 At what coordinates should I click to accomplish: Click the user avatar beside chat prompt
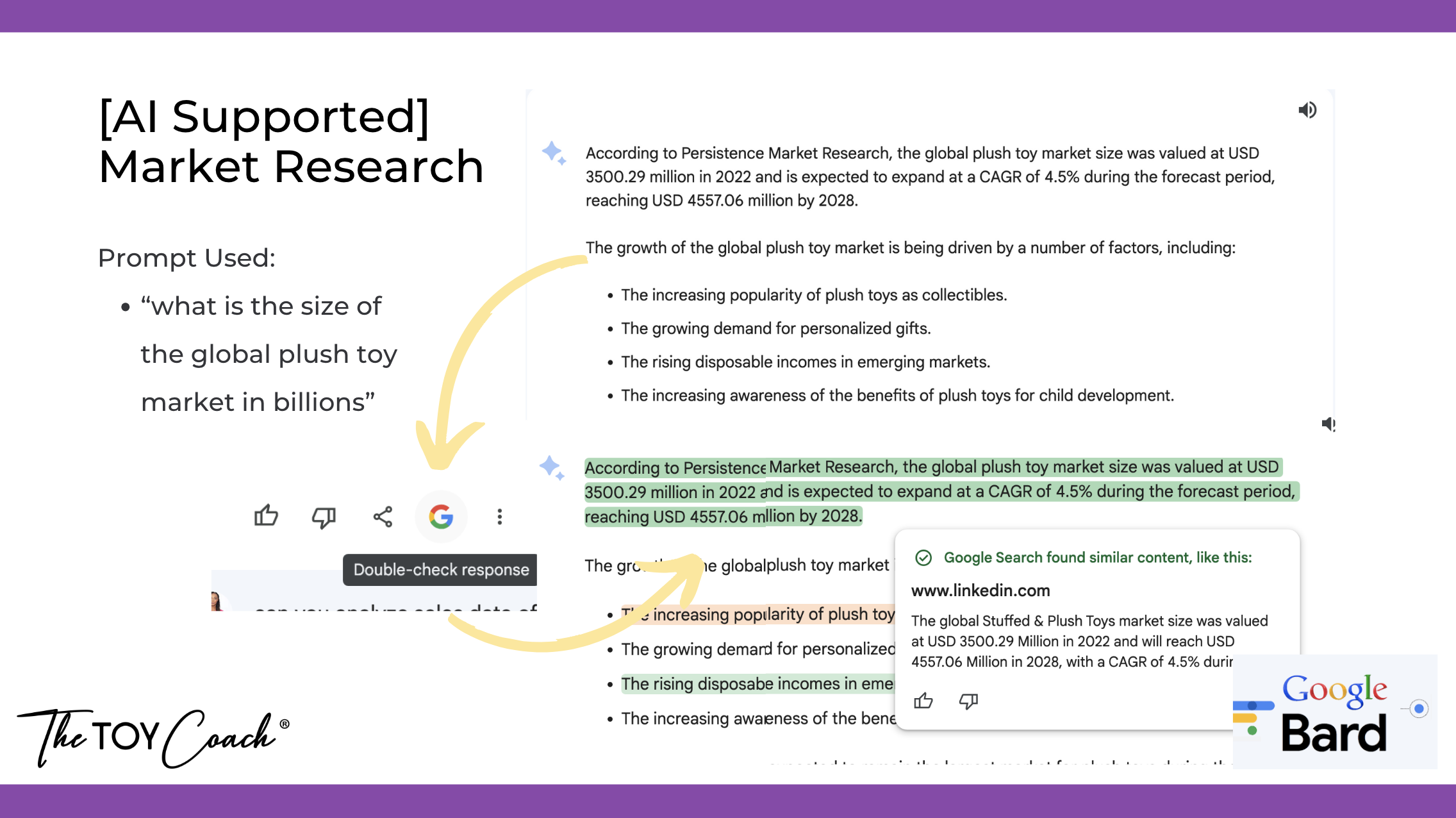pyautogui.click(x=217, y=603)
